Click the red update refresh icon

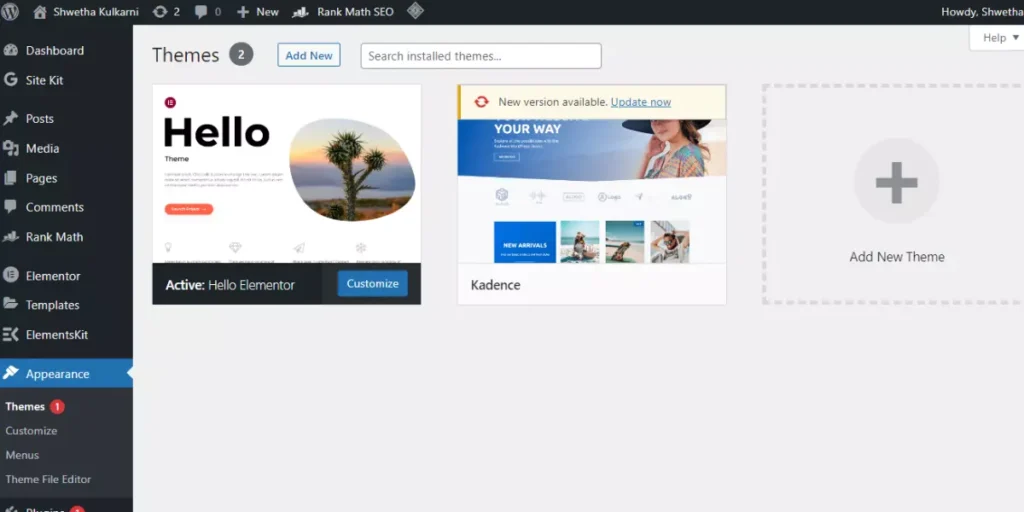481,102
